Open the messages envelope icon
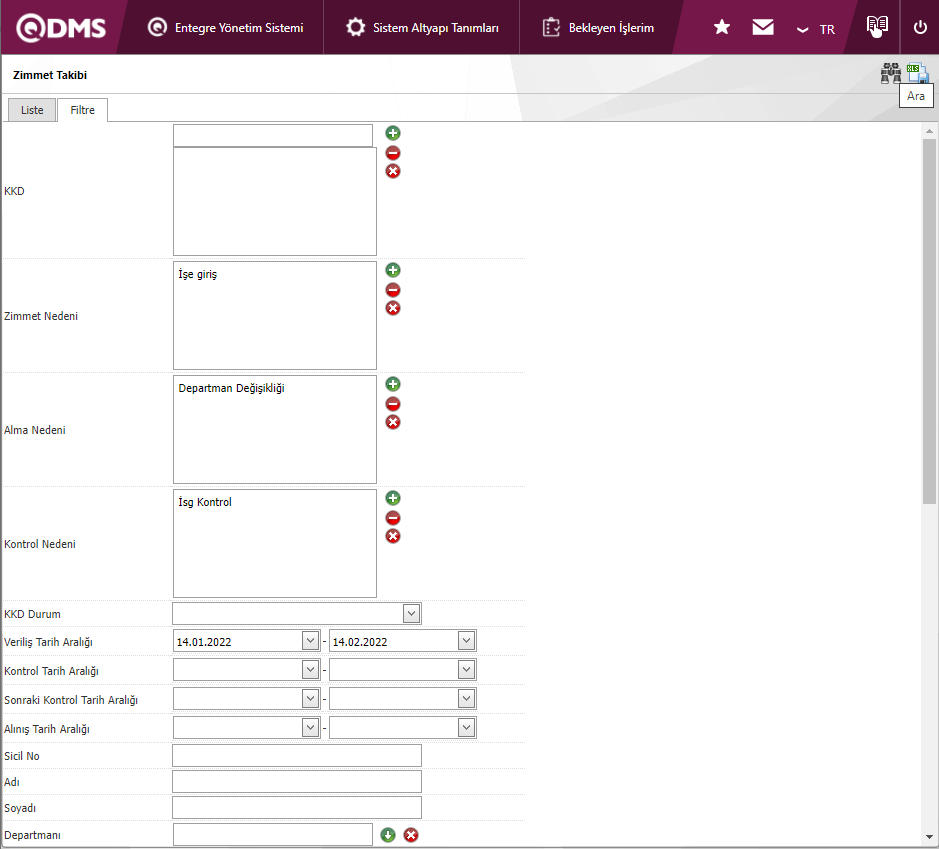Image resolution: width=939 pixels, height=849 pixels. click(763, 27)
